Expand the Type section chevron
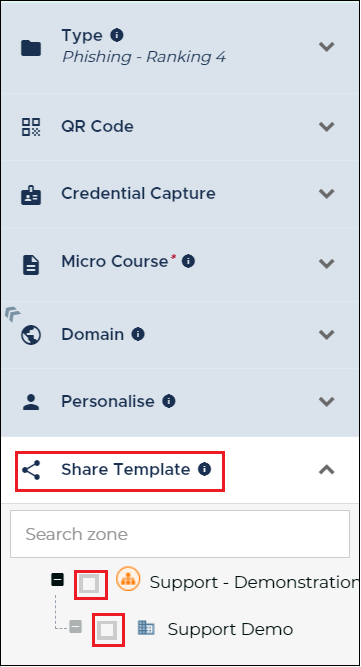The image size is (361, 667). 327,46
